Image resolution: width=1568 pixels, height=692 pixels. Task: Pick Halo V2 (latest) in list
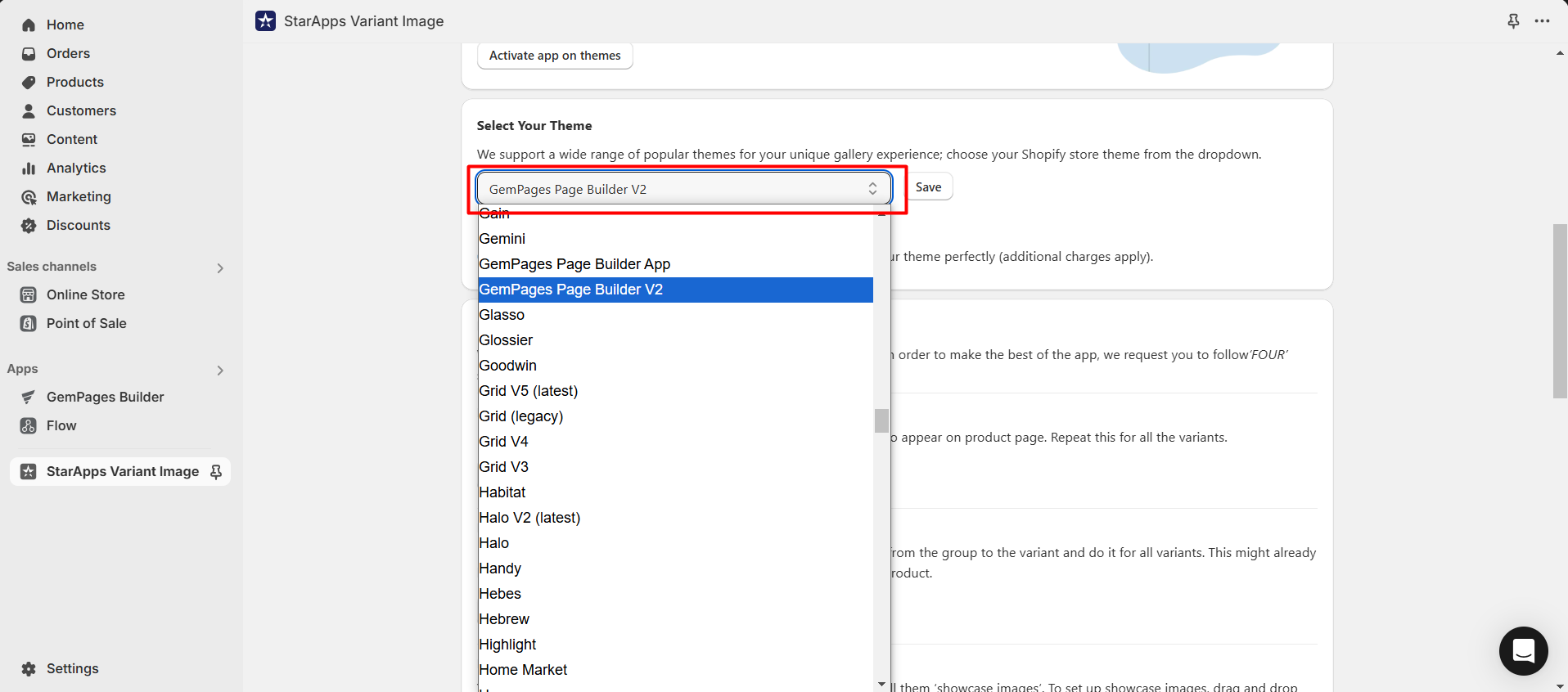point(529,518)
